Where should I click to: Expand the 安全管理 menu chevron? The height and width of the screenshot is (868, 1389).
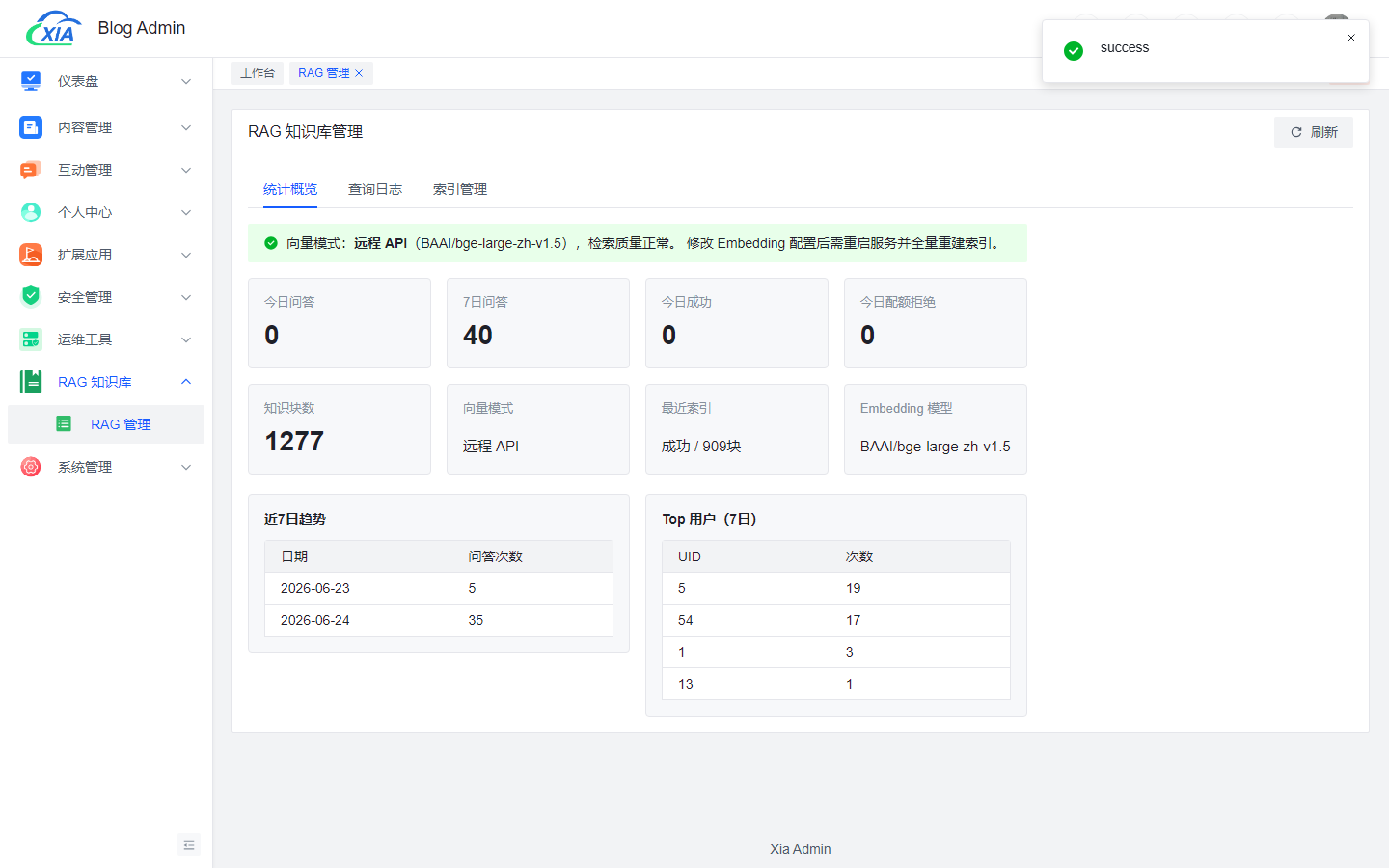point(186,297)
